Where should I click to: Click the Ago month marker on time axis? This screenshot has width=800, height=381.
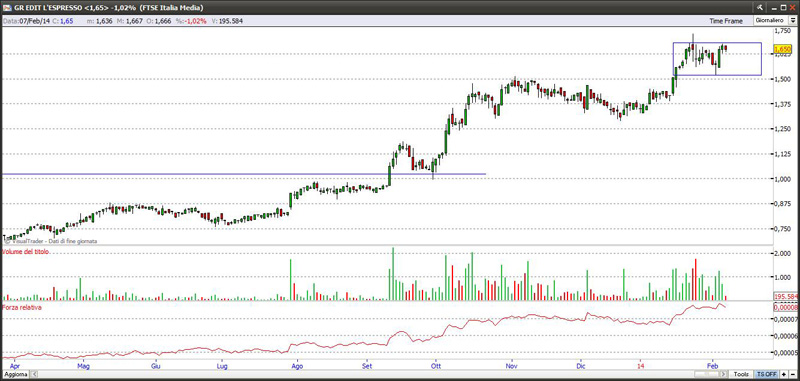[296, 366]
